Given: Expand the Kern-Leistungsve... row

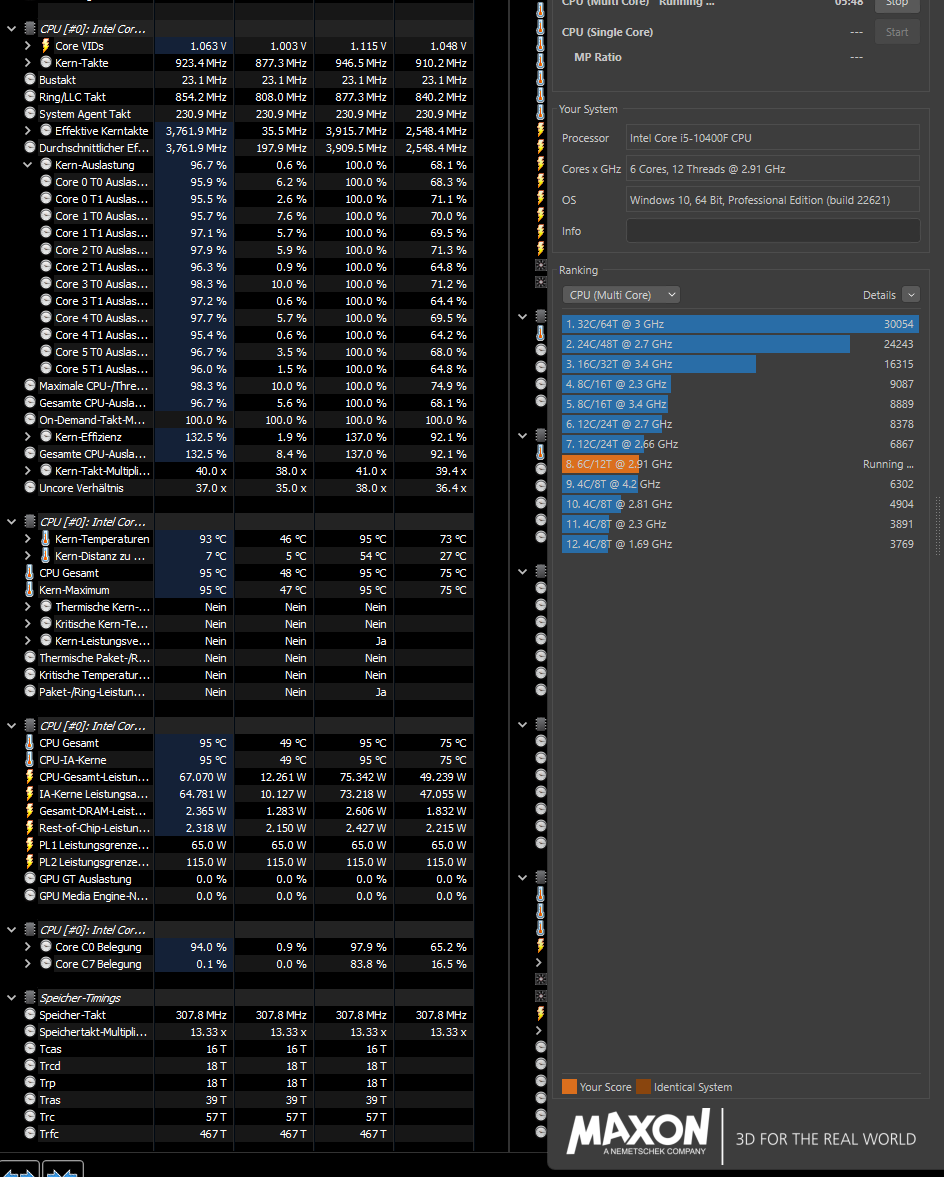Looking at the screenshot, I should [x=28, y=640].
